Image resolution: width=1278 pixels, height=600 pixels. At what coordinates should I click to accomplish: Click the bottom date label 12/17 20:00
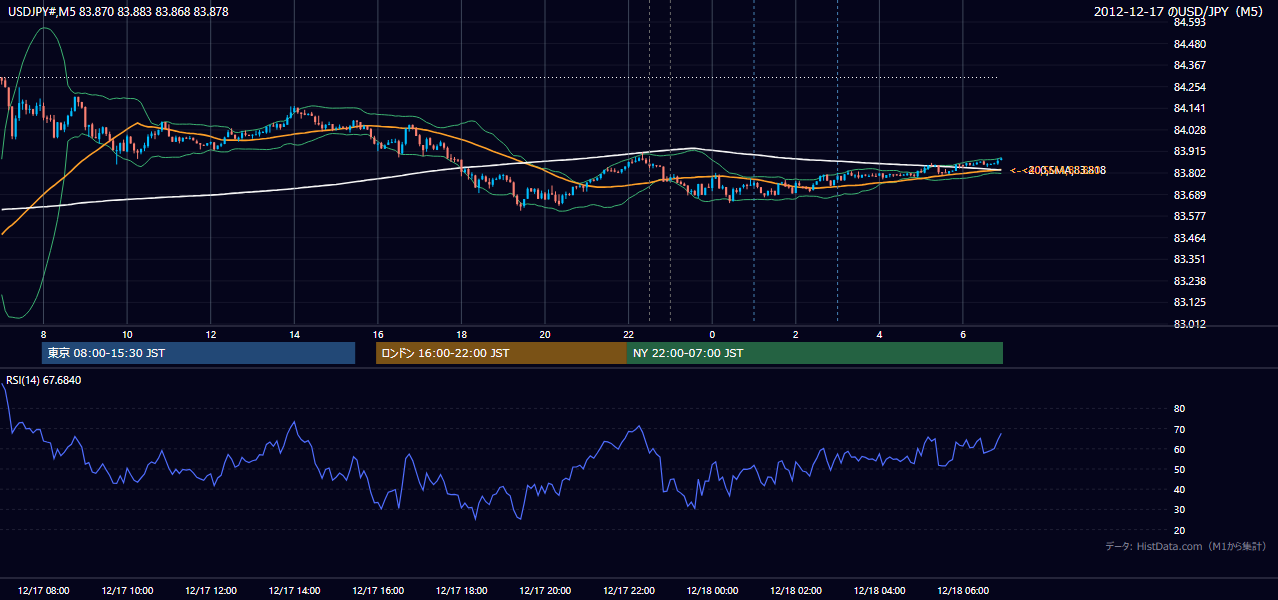(x=545, y=591)
